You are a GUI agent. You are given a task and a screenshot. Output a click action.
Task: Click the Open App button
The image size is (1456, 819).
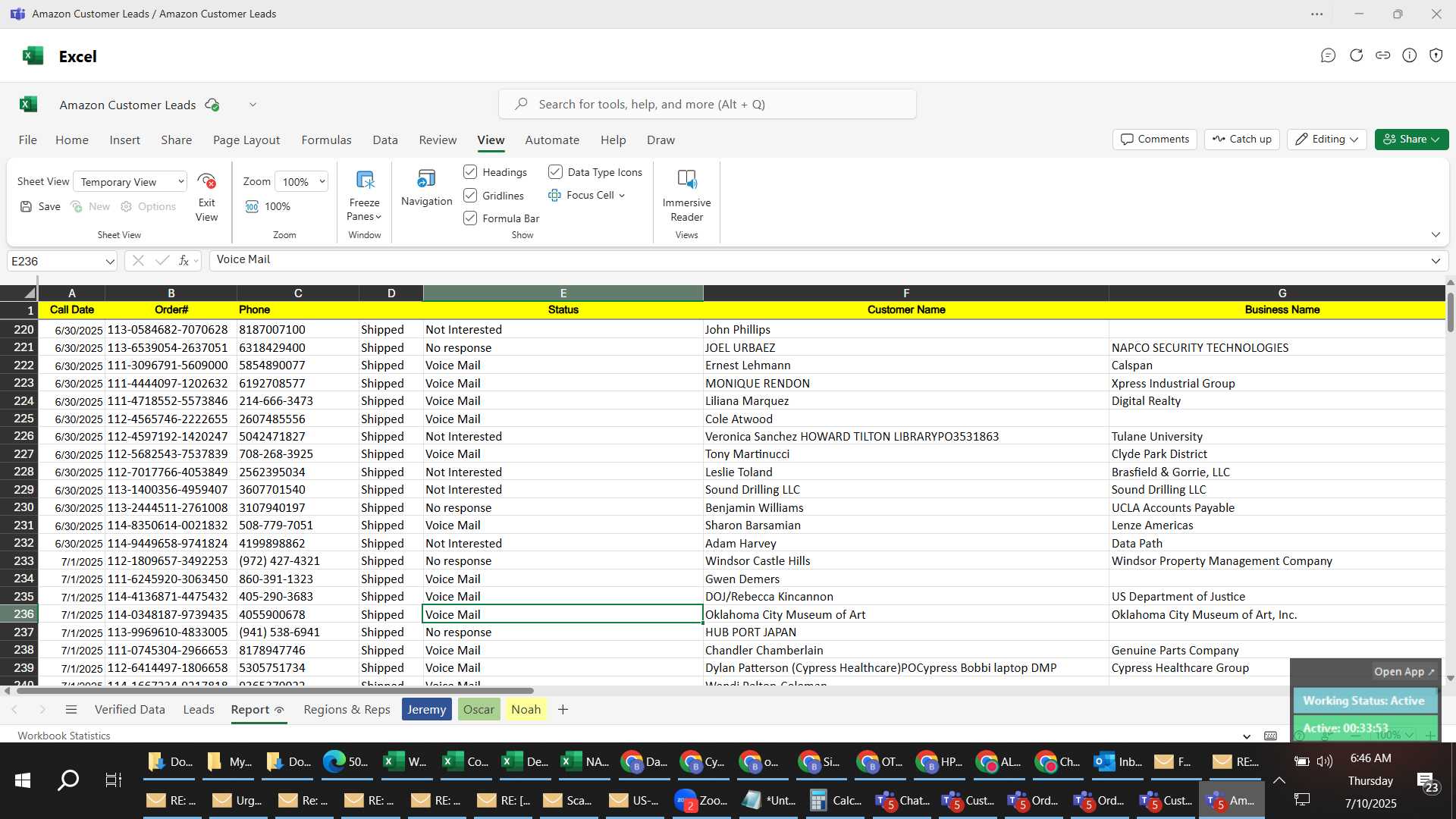coord(1404,672)
